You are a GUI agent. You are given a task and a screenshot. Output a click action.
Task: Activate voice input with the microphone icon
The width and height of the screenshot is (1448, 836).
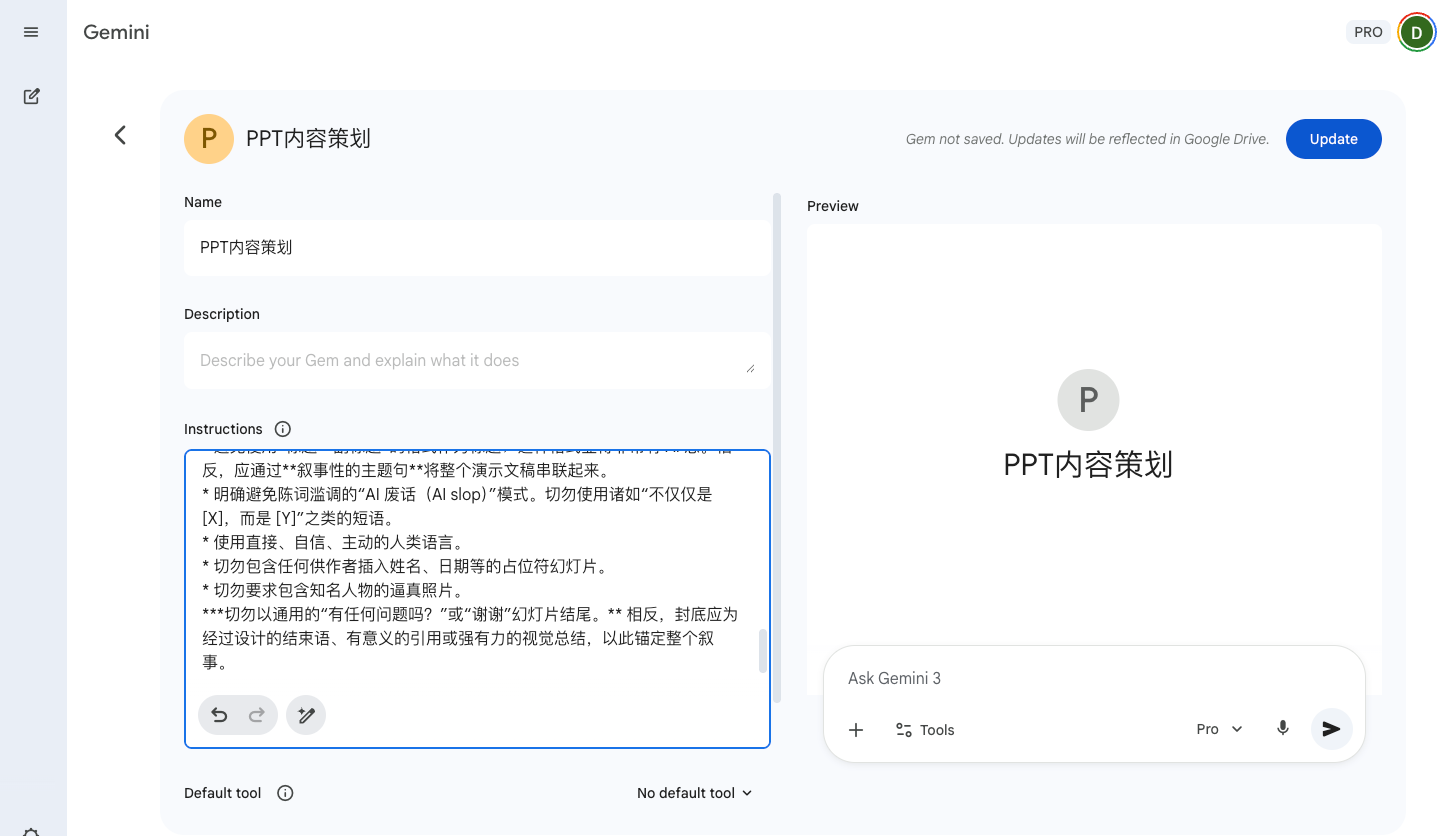(1283, 728)
